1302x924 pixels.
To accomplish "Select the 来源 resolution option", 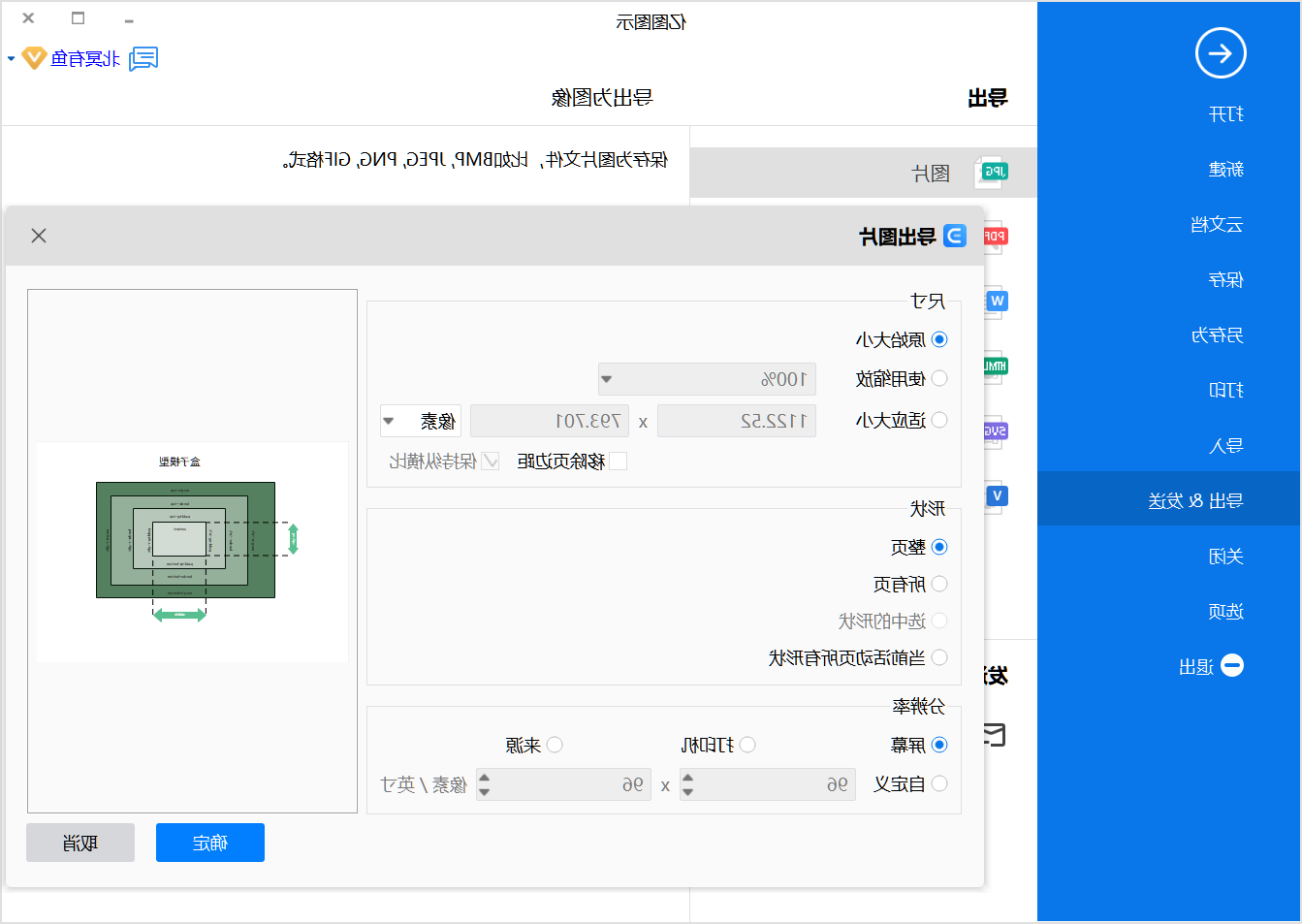I will coord(555,745).
